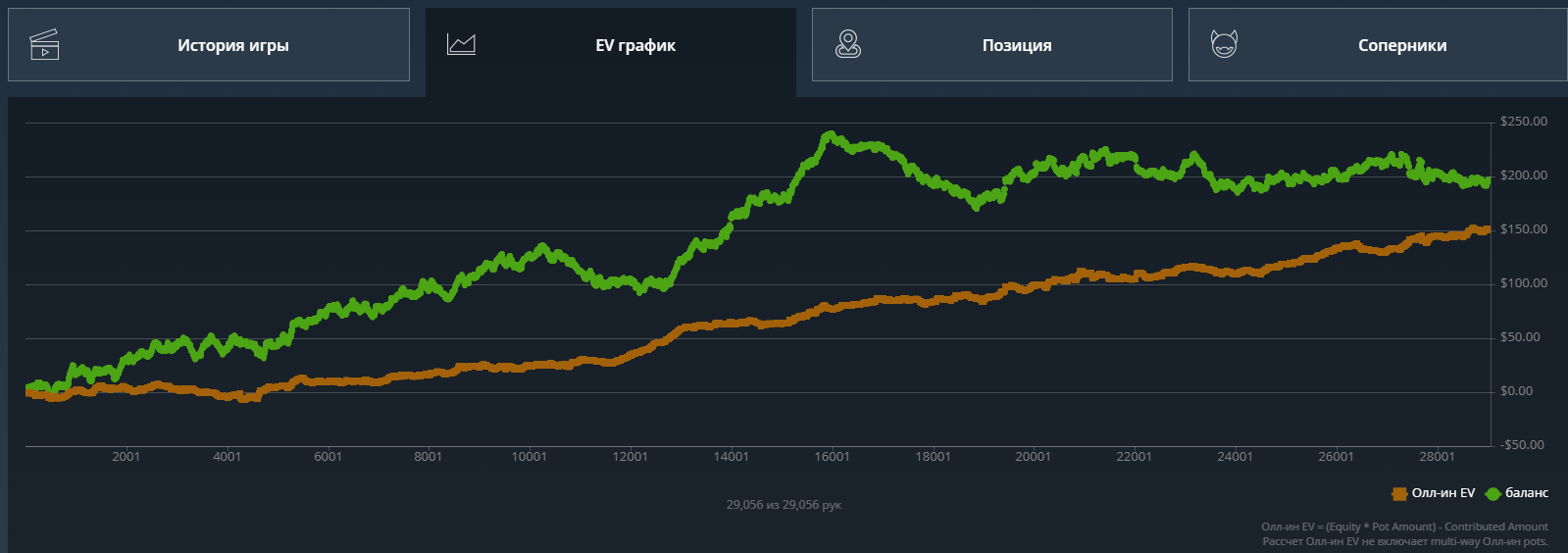Click the 28001 x-axis tick label
1568x553 pixels.
pos(1437,457)
